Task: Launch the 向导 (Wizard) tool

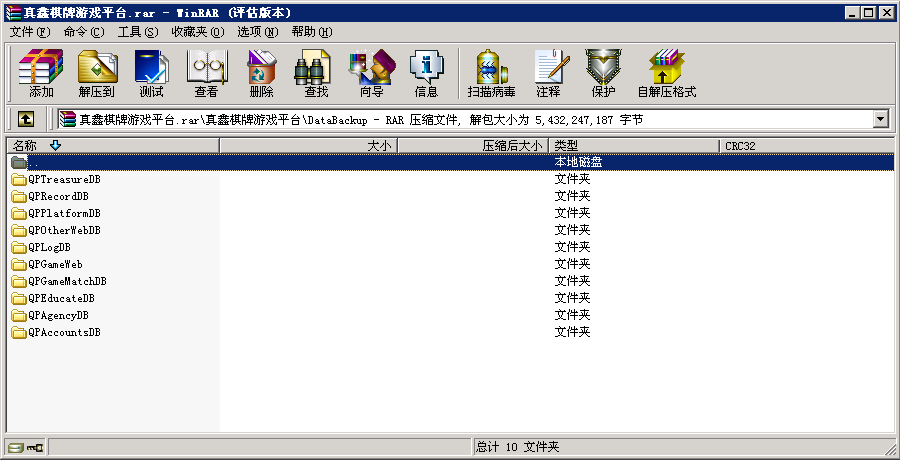Action: [371, 73]
